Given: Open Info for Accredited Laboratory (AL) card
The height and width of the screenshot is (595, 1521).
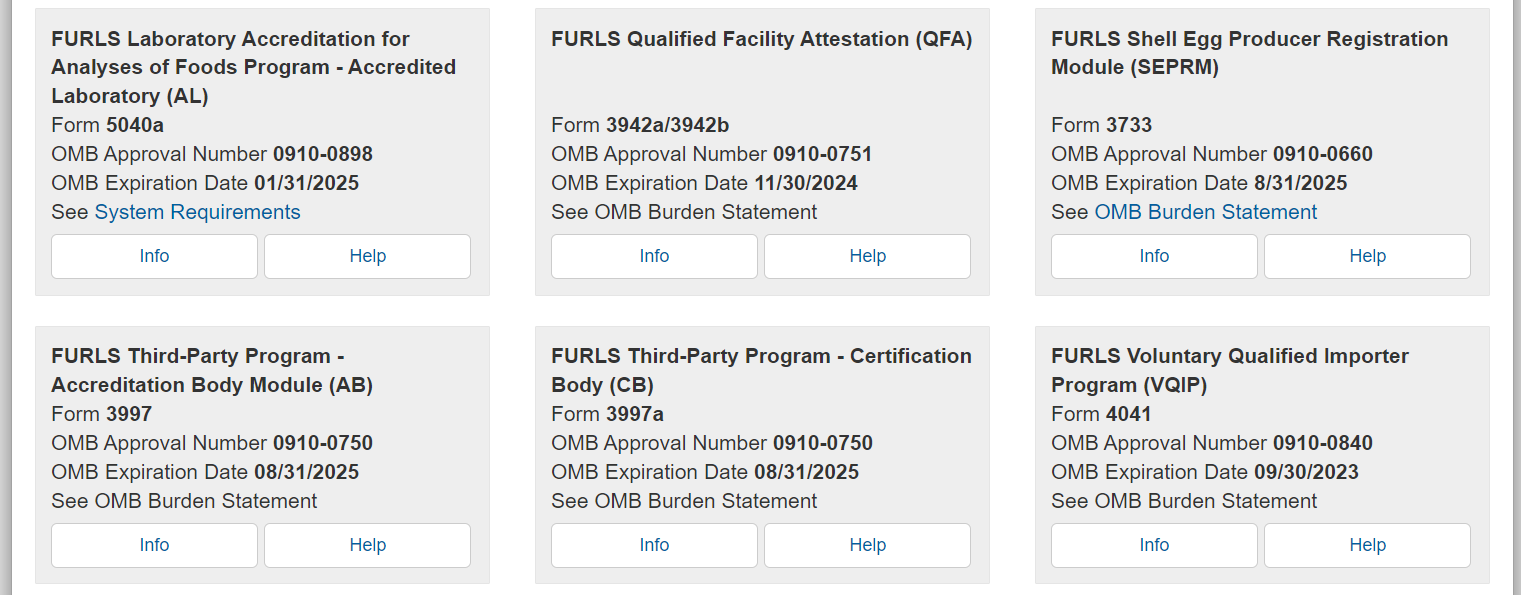Looking at the screenshot, I should tap(154, 256).
